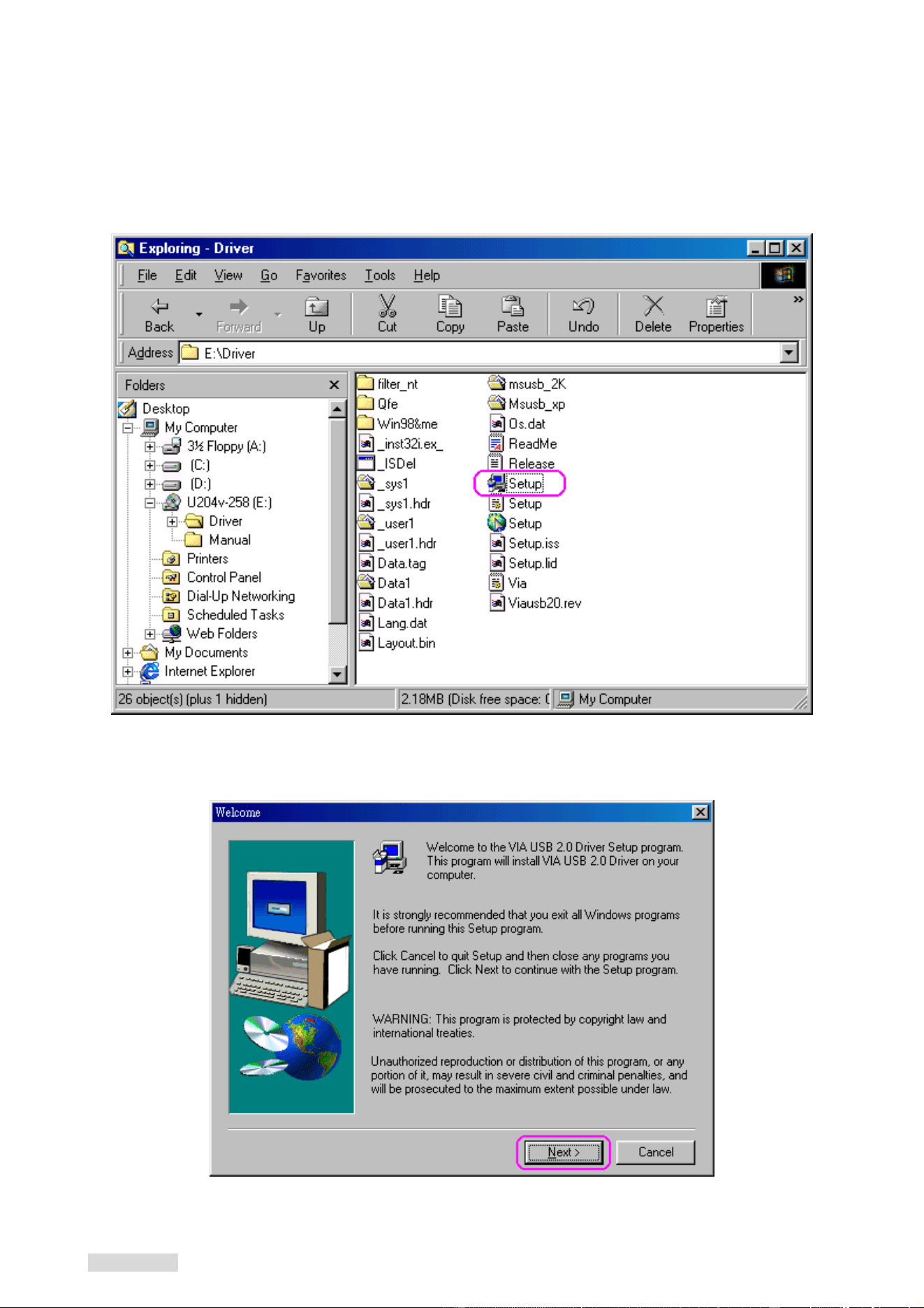The height and width of the screenshot is (1308, 924).
Task: Expand the My Documents tree node
Action: [128, 653]
